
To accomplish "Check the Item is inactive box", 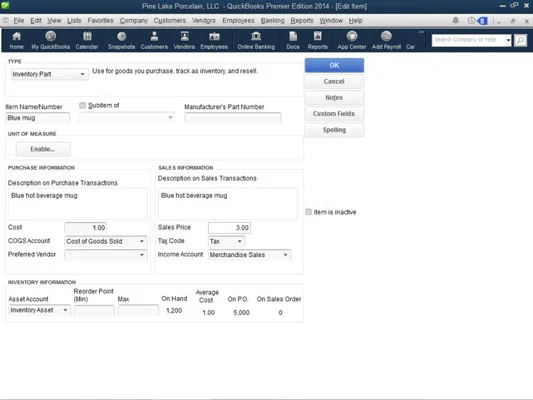I will [308, 212].
